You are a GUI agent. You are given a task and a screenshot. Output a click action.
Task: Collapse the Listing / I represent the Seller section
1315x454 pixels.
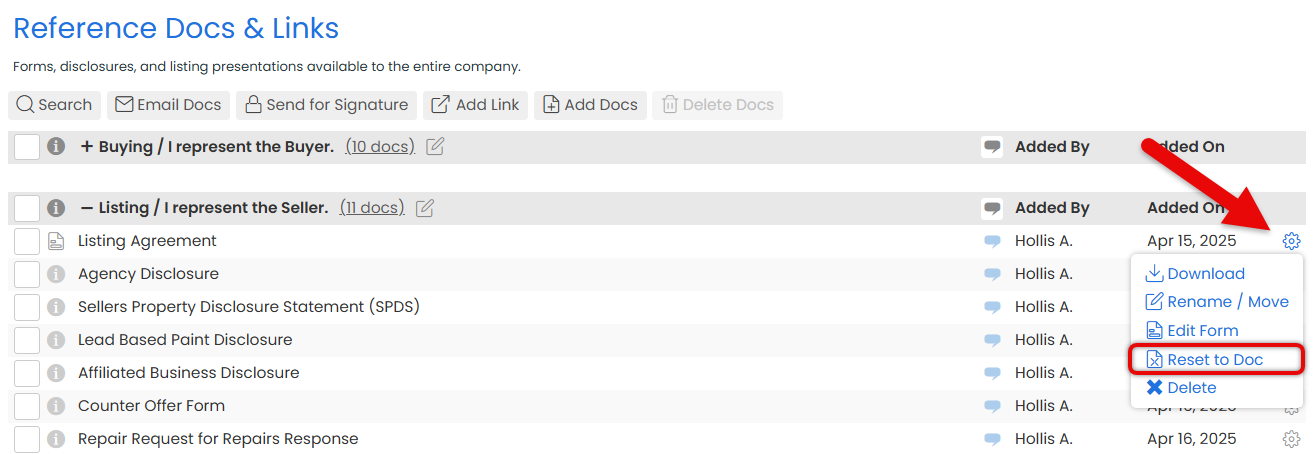[87, 208]
